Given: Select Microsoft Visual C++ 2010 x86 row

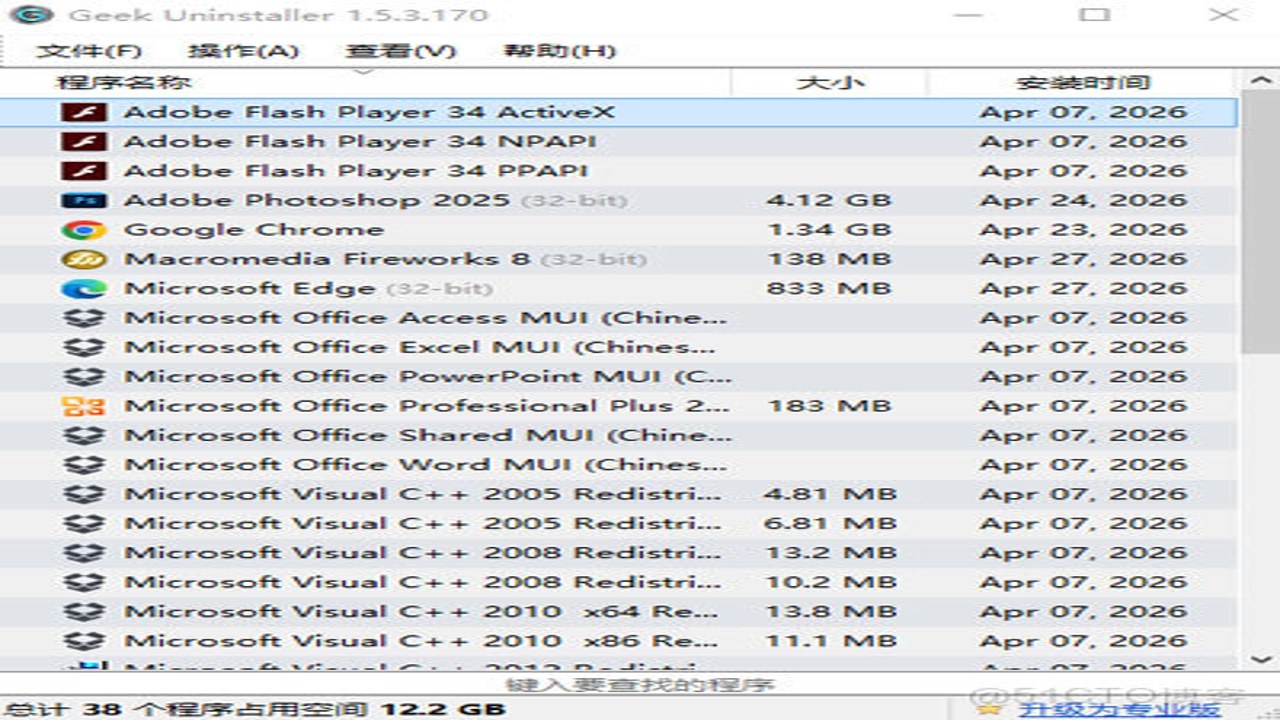Looking at the screenshot, I should (x=620, y=641).
